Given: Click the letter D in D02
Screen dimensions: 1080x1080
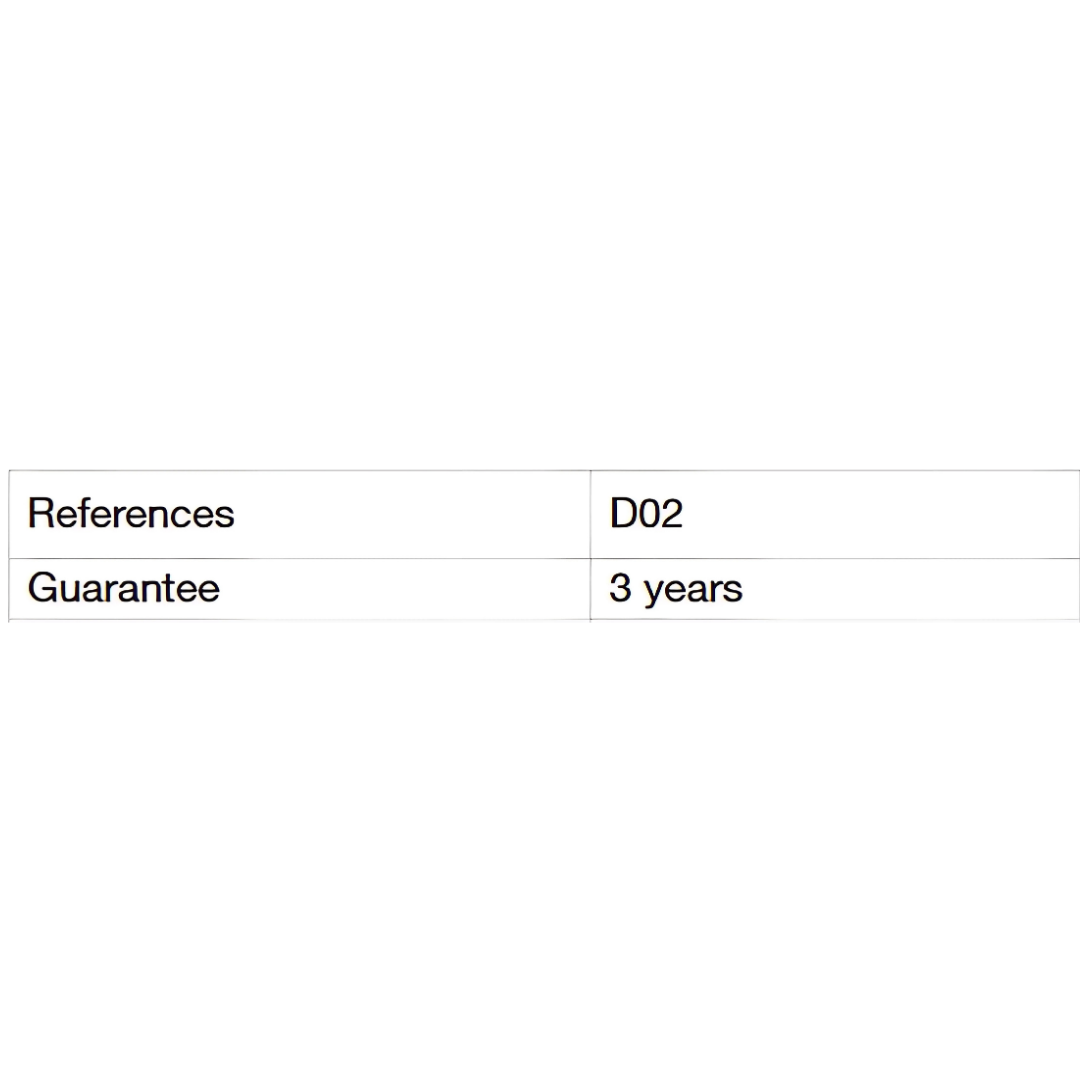Looking at the screenshot, I should [x=623, y=514].
